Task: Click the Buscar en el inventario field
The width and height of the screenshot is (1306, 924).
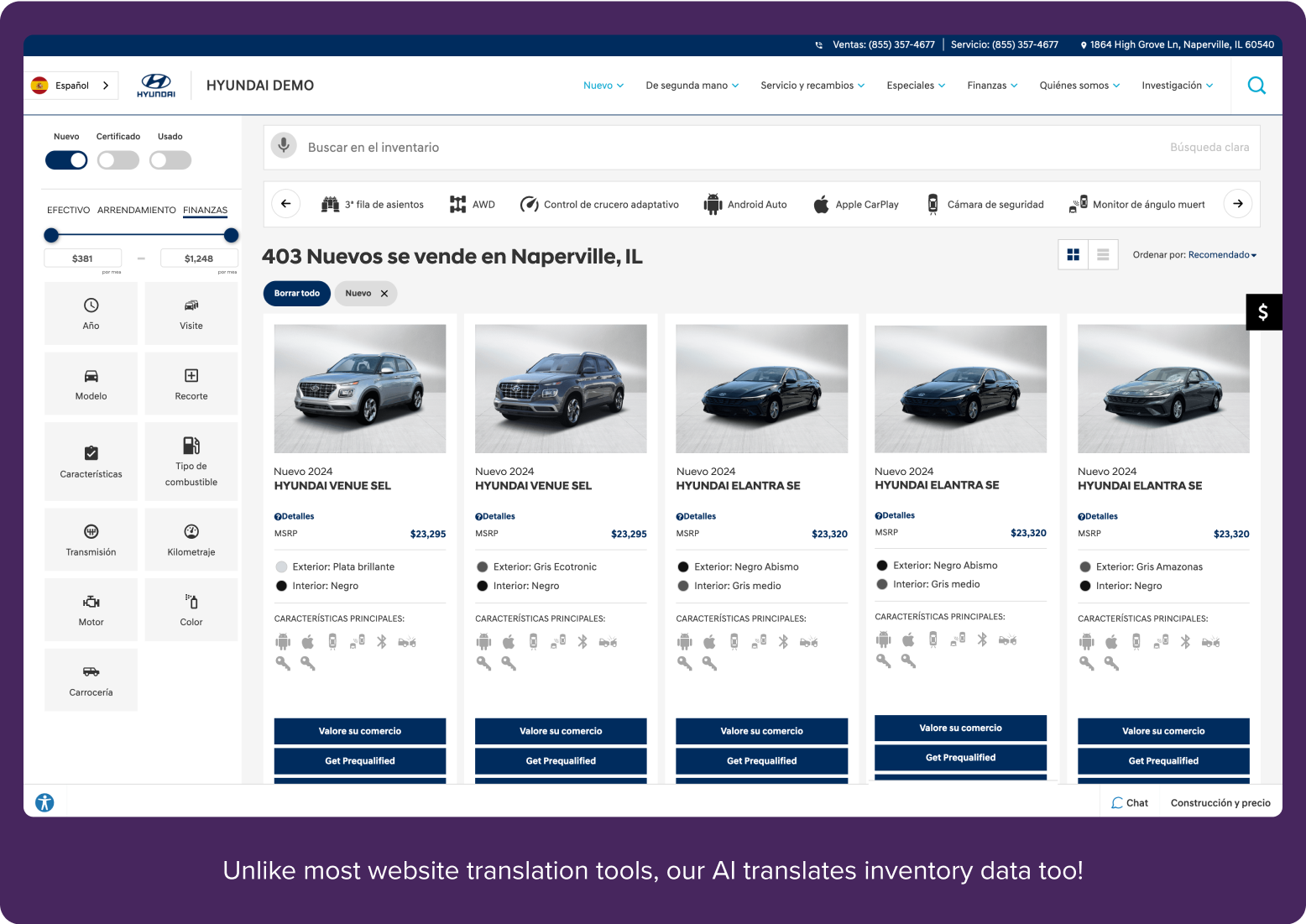Action: tap(762, 148)
